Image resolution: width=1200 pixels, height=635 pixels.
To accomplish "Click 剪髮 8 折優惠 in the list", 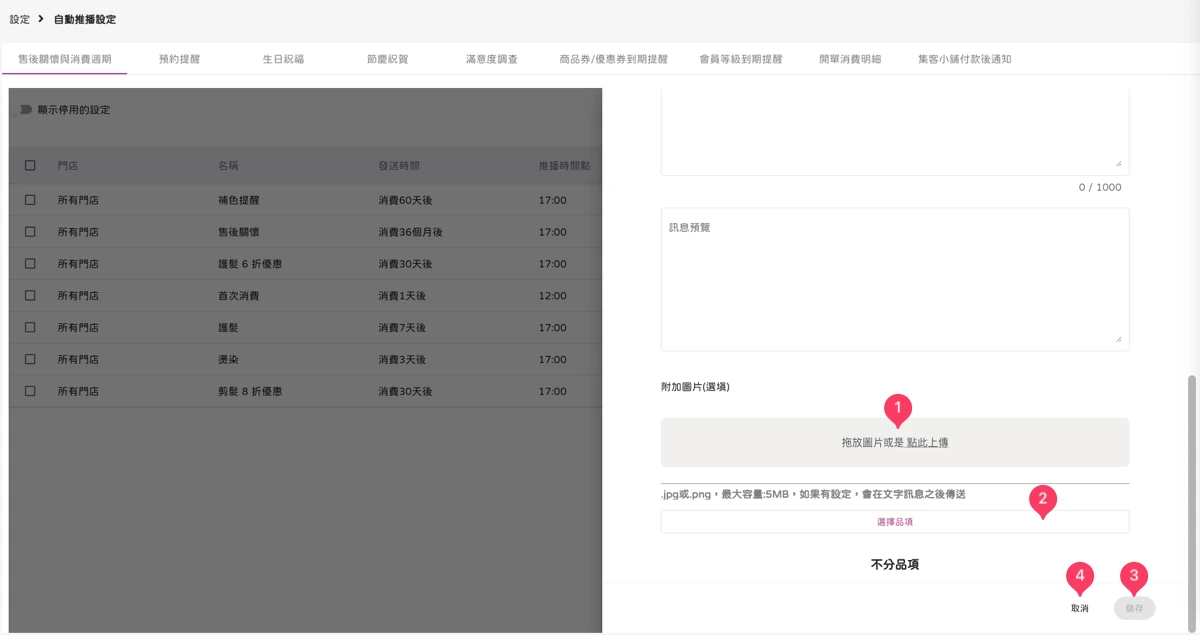I will click(x=250, y=391).
